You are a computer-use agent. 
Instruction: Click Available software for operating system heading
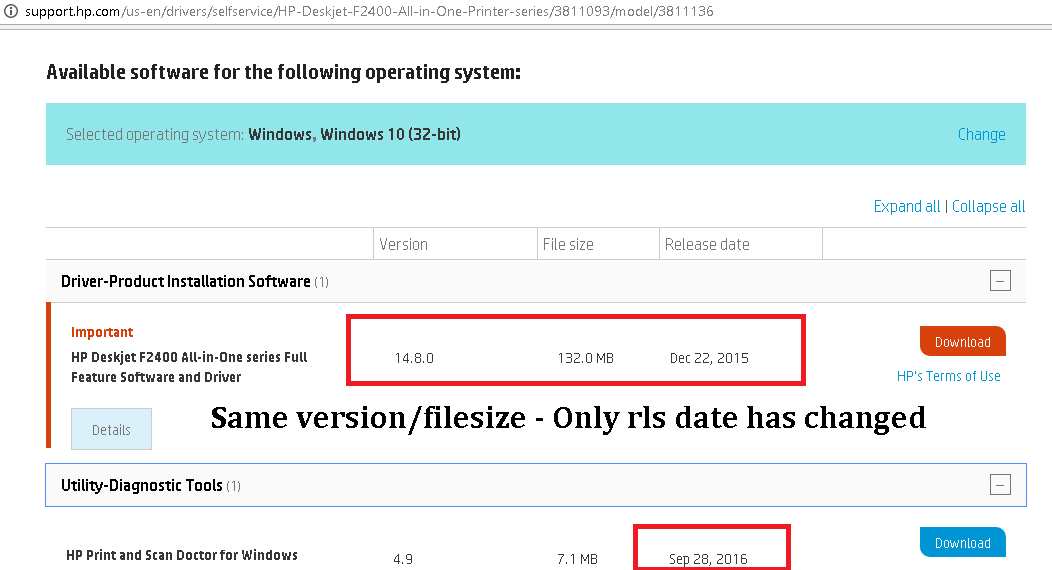coord(283,72)
